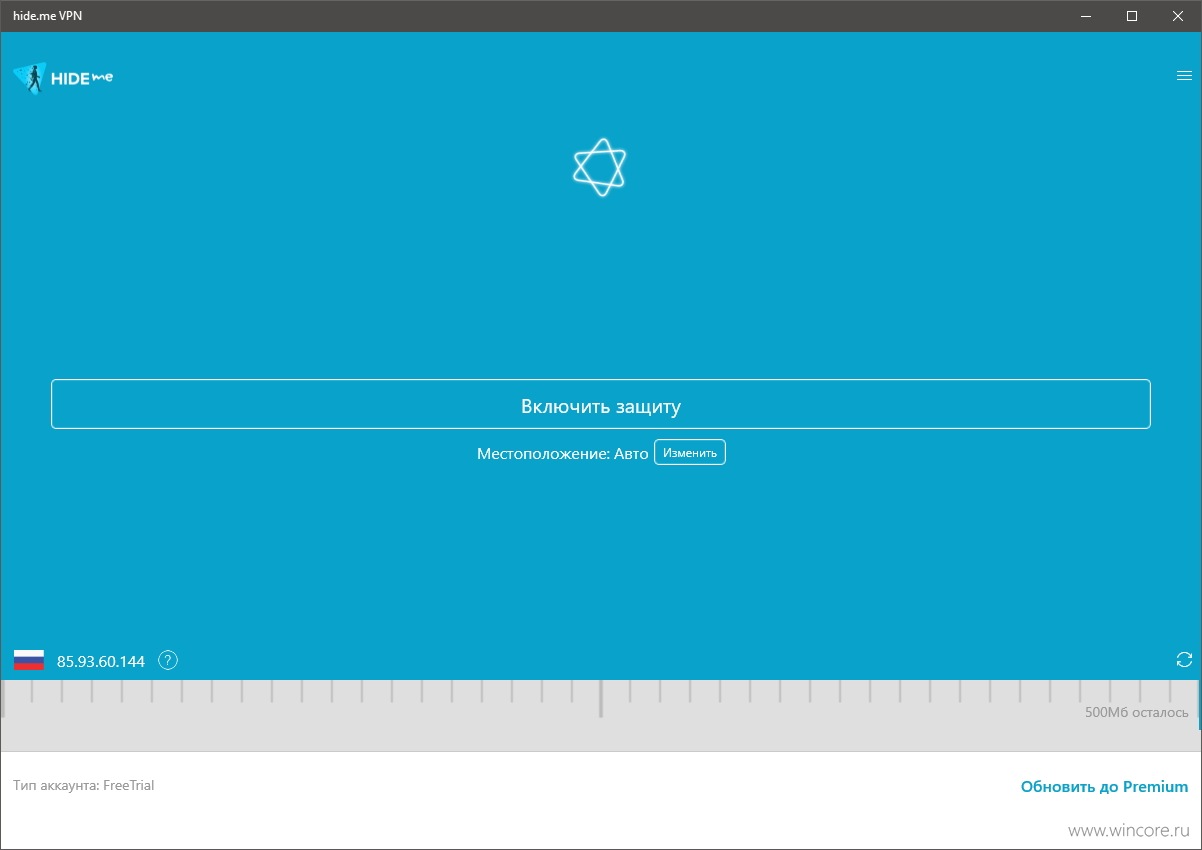1202x850 pixels.
Task: Click the 500Мб осталось data indicator
Action: point(1137,713)
